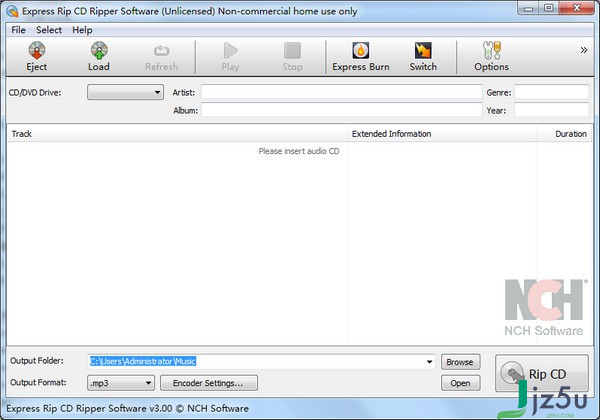Click the 'Please insert audio CD' text

pyautogui.click(x=298, y=151)
